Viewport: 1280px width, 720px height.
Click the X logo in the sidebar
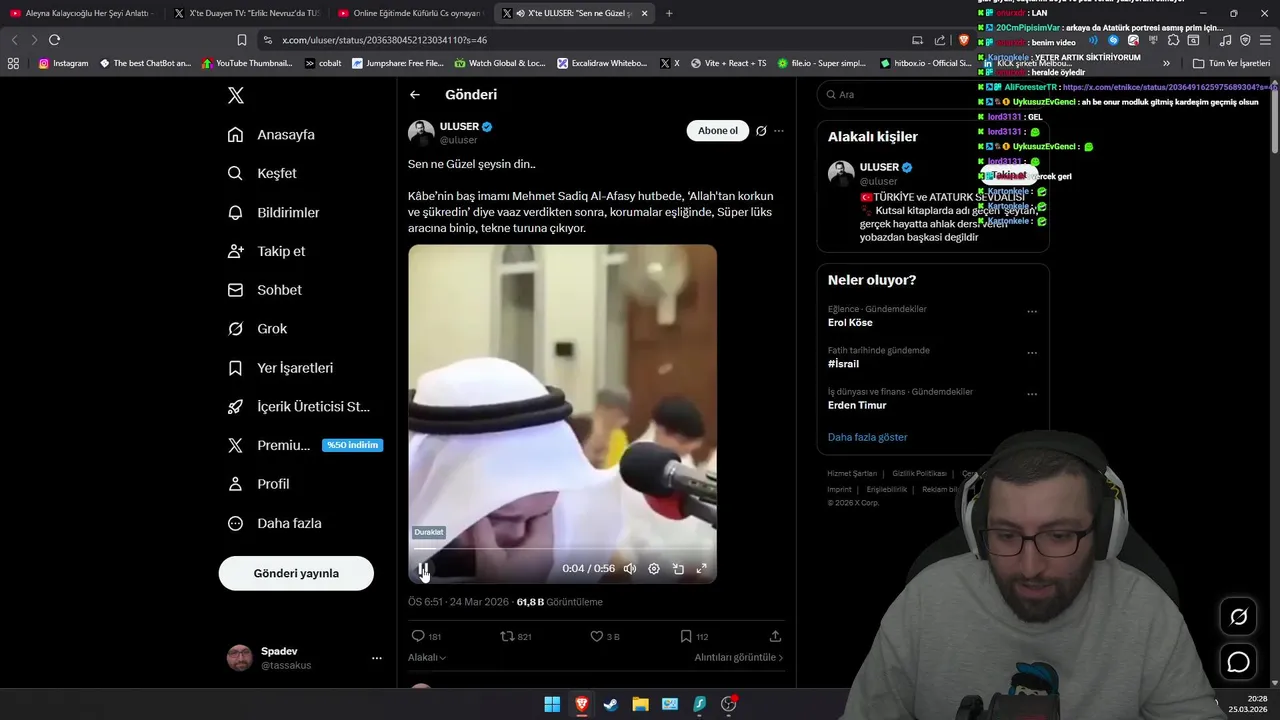click(236, 96)
